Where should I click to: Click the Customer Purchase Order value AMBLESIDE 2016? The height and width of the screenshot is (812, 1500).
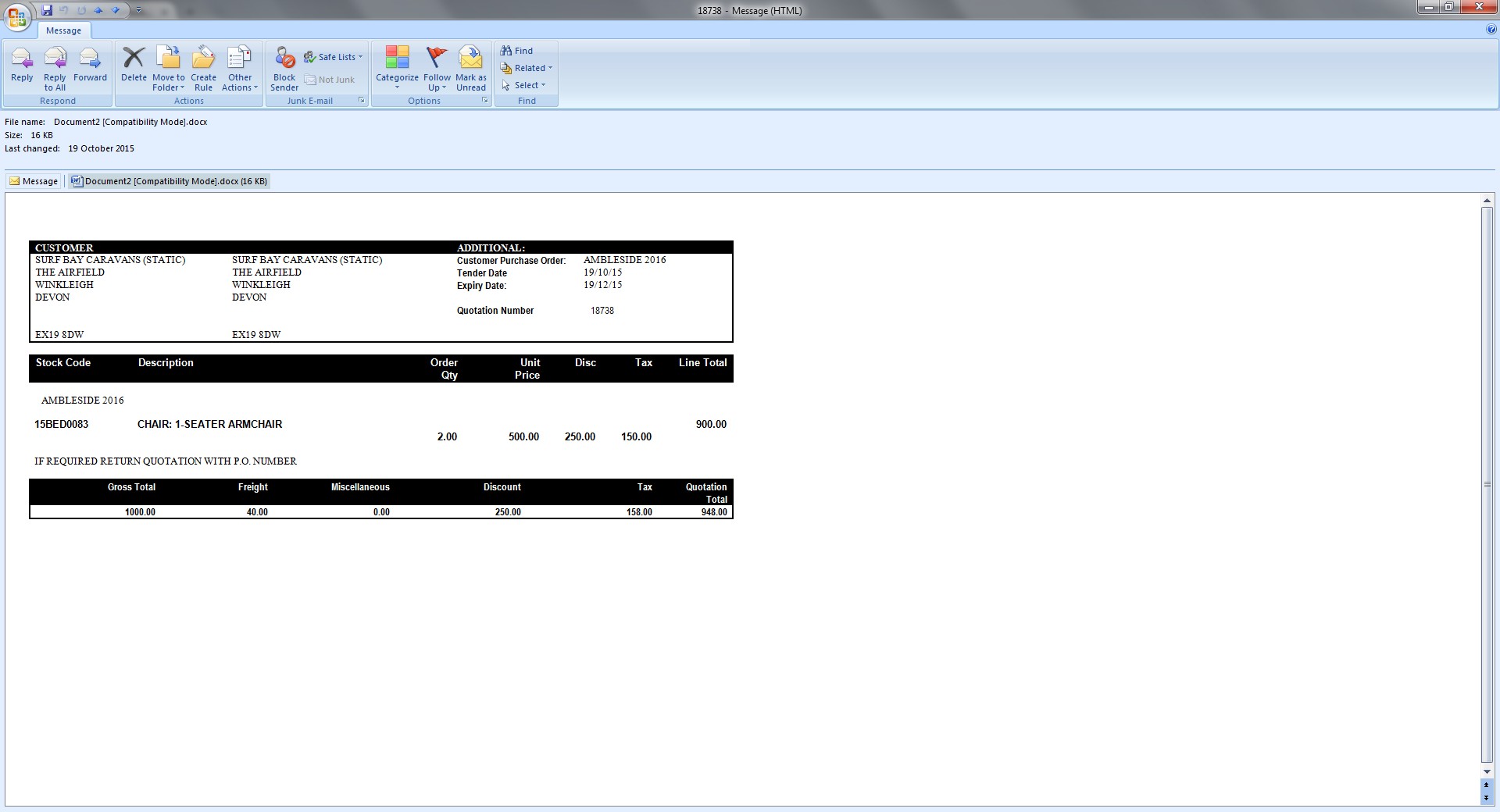click(x=624, y=260)
